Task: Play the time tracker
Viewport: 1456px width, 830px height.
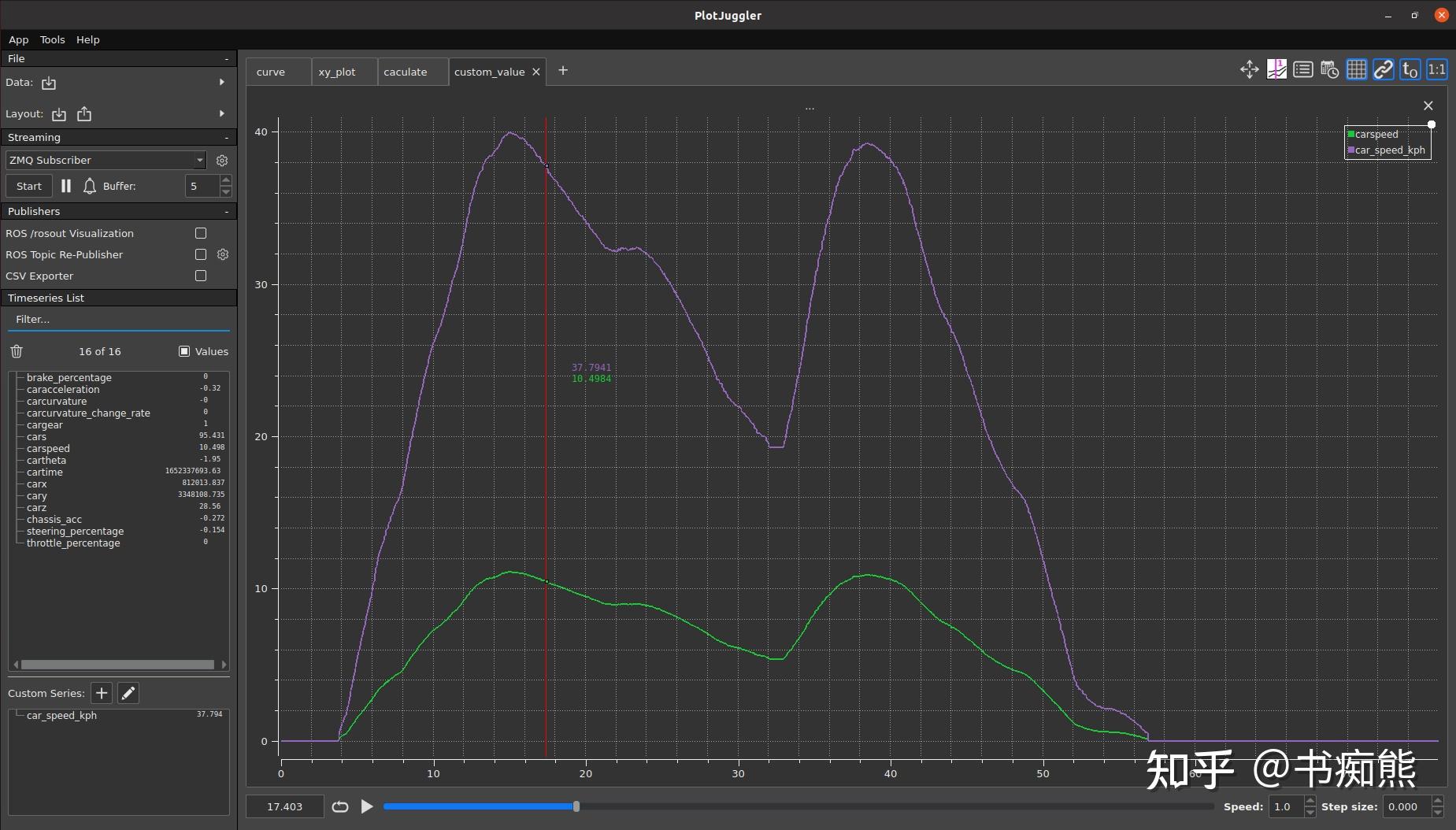Action: pyautogui.click(x=367, y=806)
